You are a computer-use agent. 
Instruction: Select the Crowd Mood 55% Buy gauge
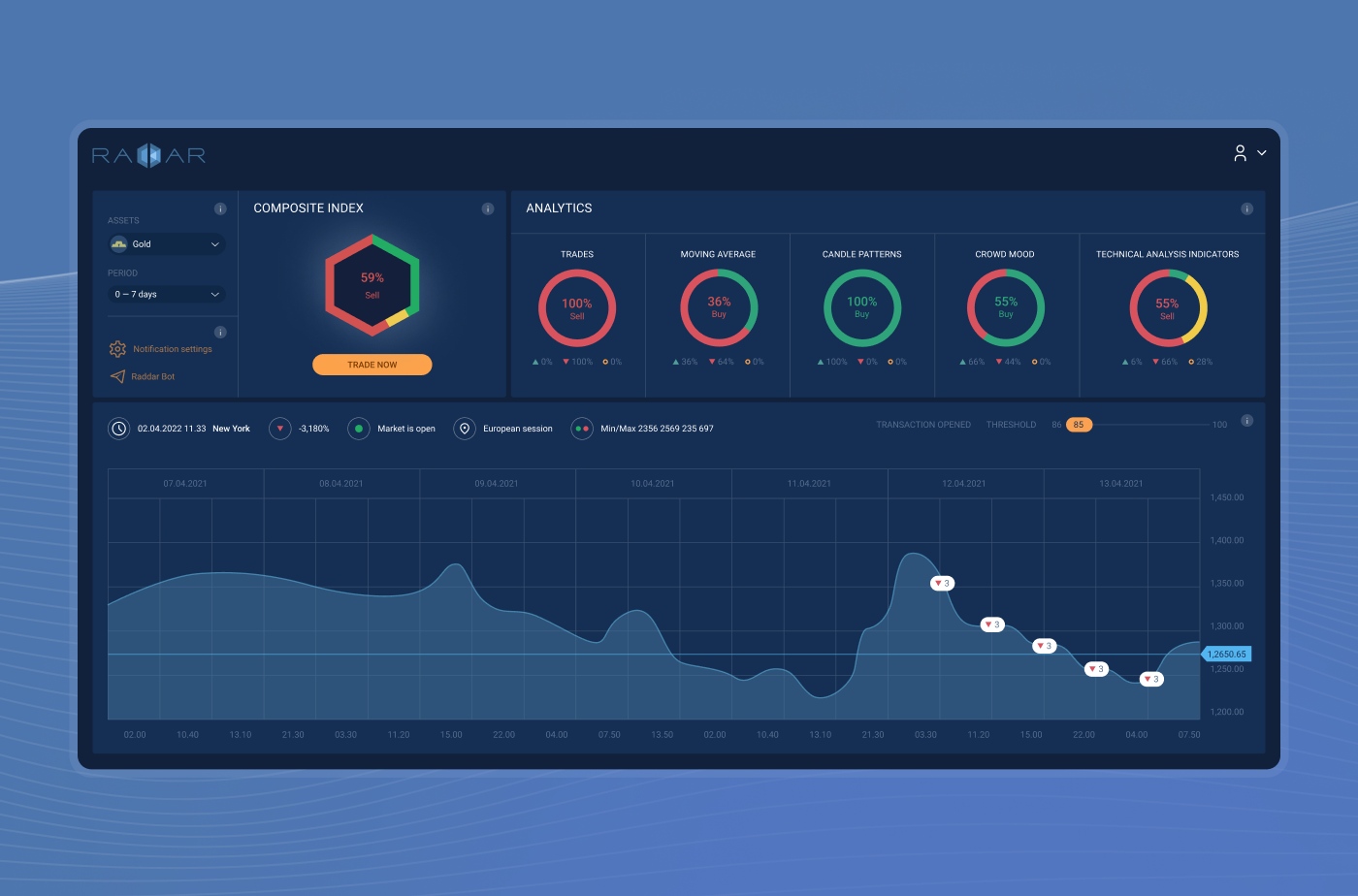point(1006,307)
